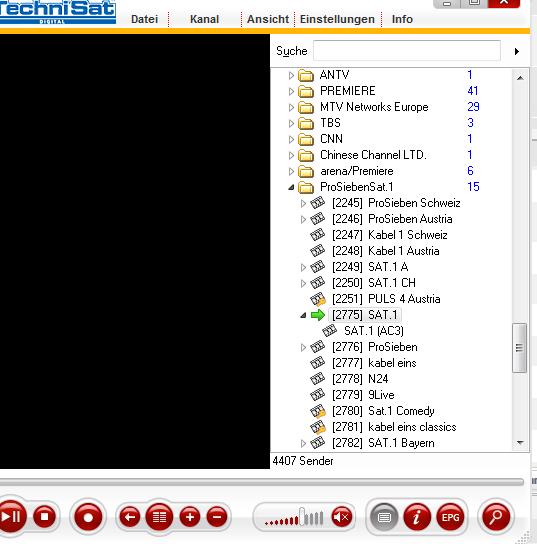This screenshot has width=537, height=544.
Task: Expand the MTV Networks Europe folder
Action: tap(291, 107)
